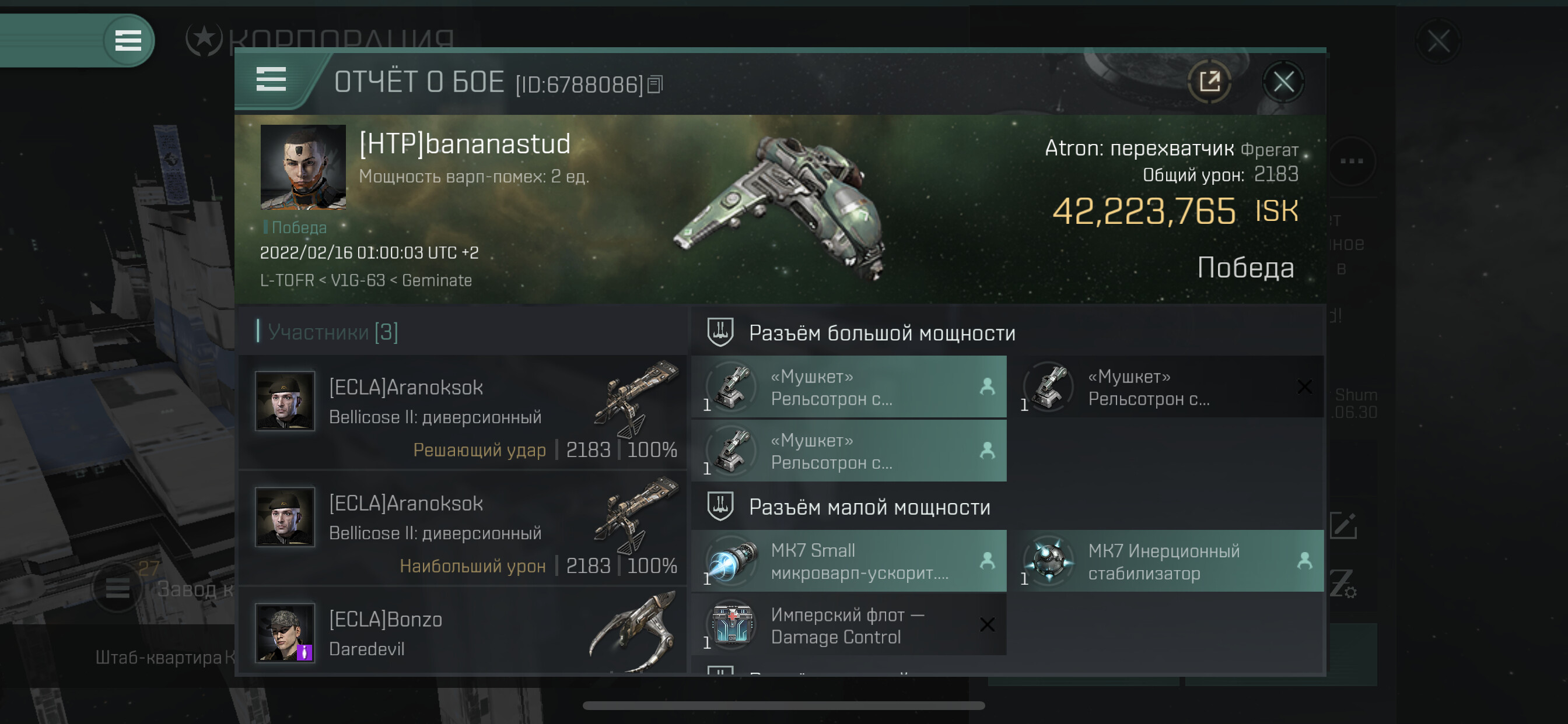
Task: Open the top-left main menu button
Action: coord(128,41)
